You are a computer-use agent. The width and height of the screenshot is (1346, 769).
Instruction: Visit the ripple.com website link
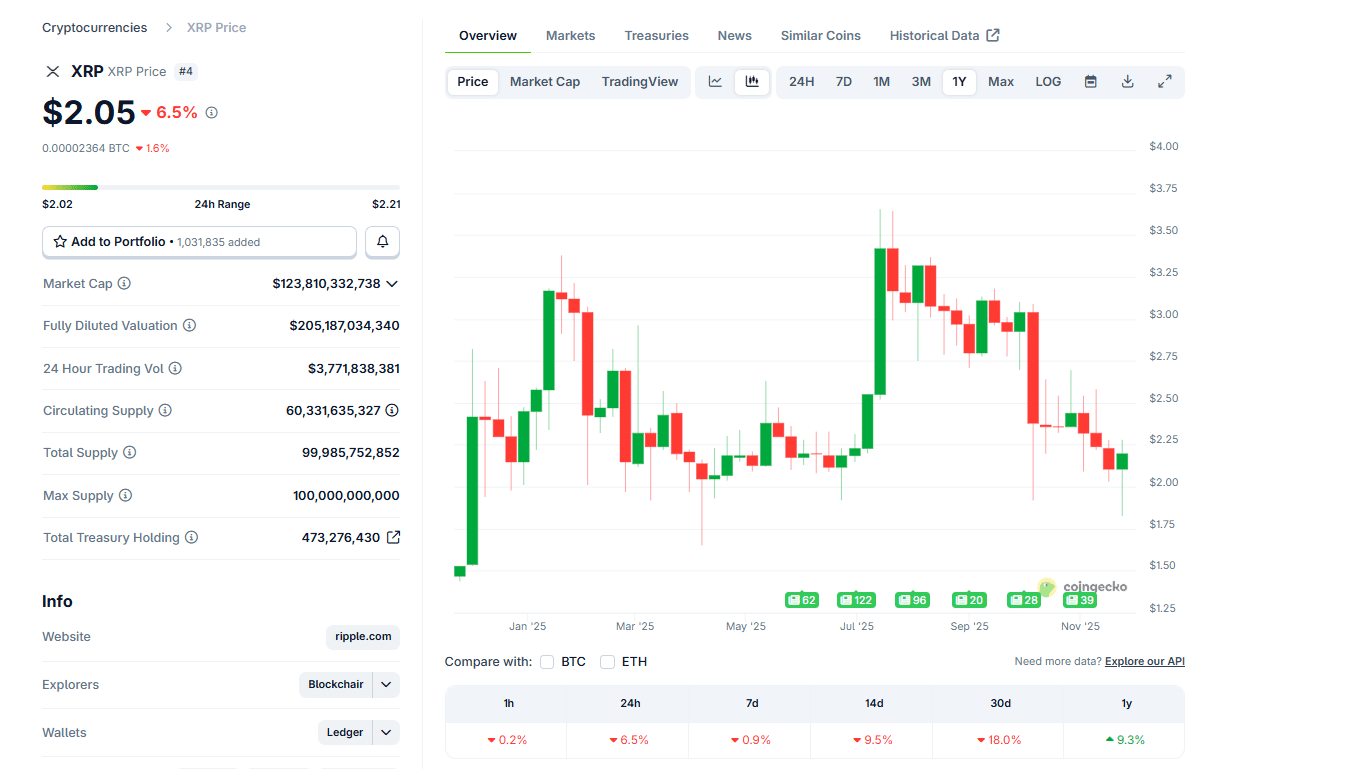pyautogui.click(x=362, y=637)
